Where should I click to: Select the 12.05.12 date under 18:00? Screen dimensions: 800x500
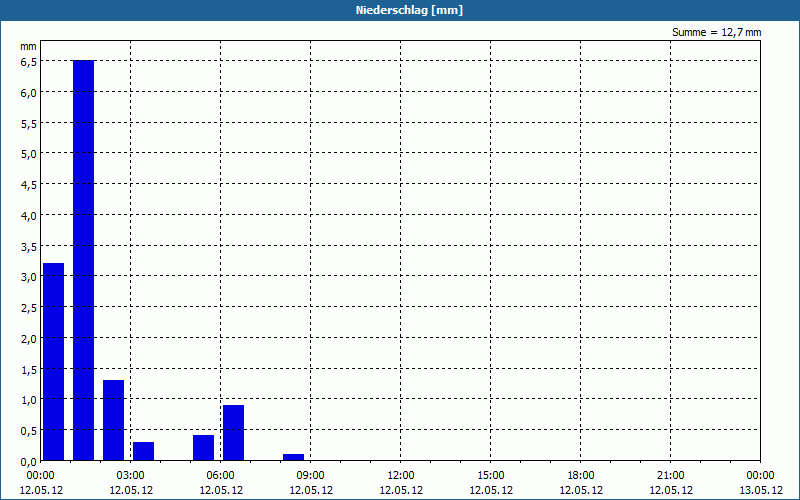581,491
